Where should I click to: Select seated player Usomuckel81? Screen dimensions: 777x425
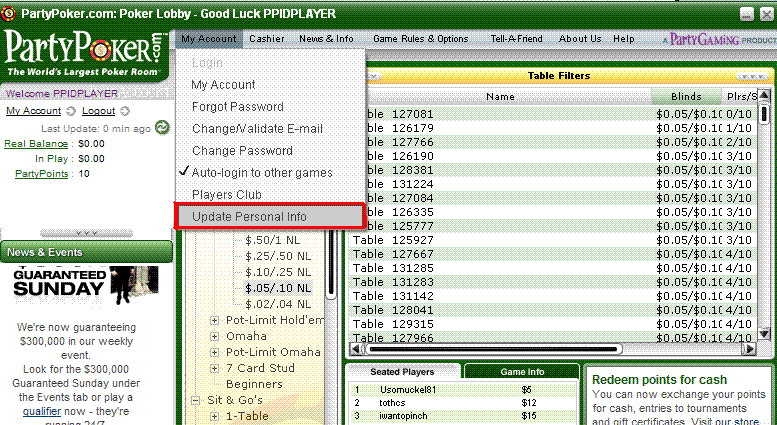(x=462, y=390)
